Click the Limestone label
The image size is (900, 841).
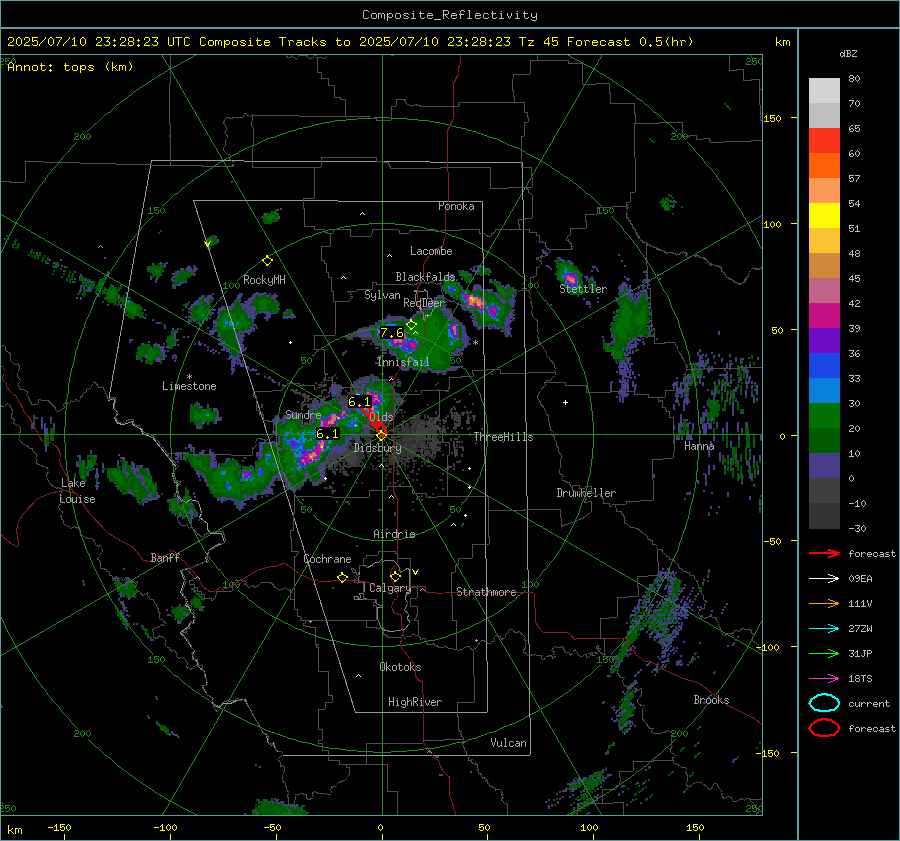189,386
